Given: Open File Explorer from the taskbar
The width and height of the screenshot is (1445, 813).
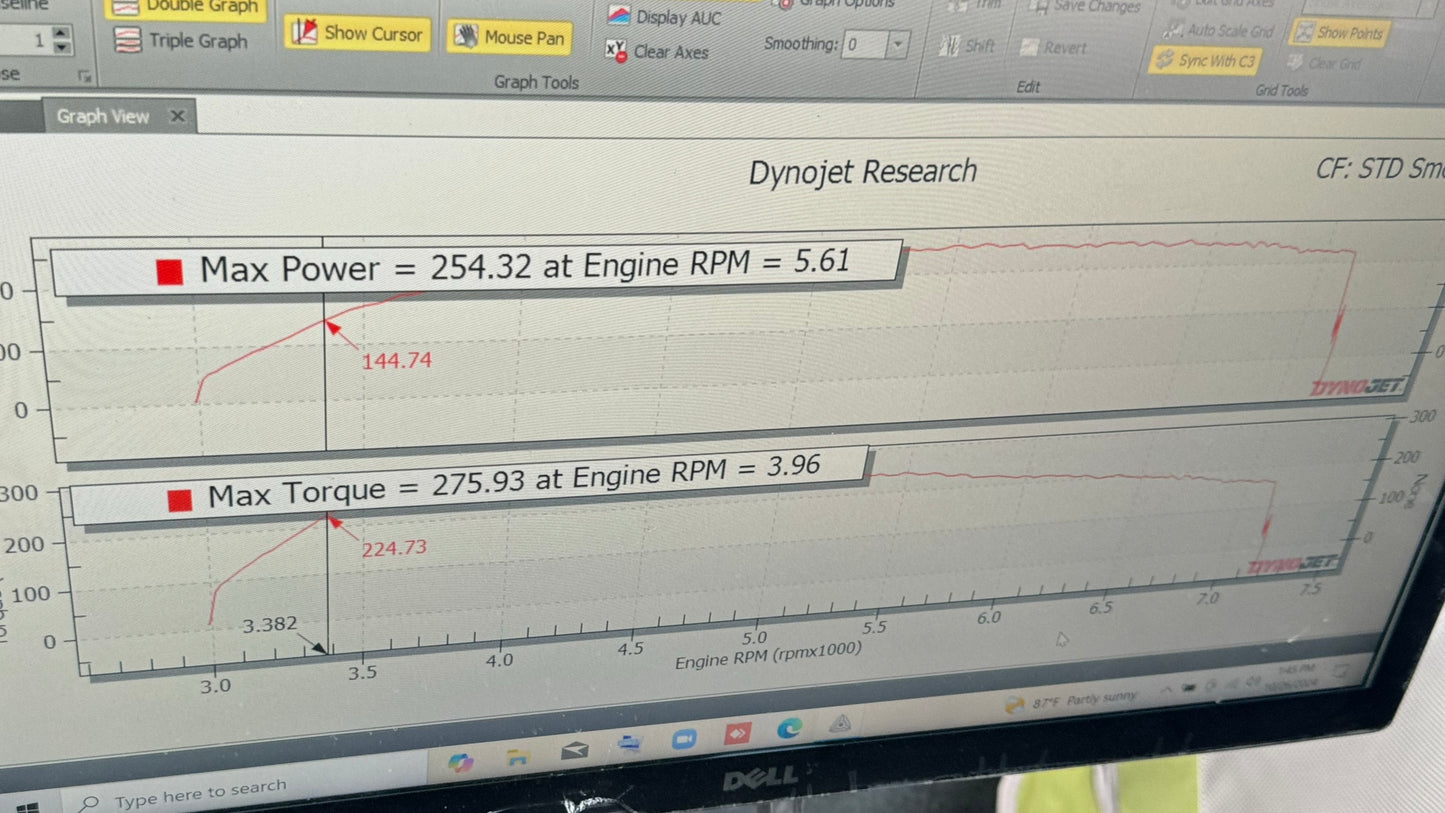Looking at the screenshot, I should (x=517, y=757).
